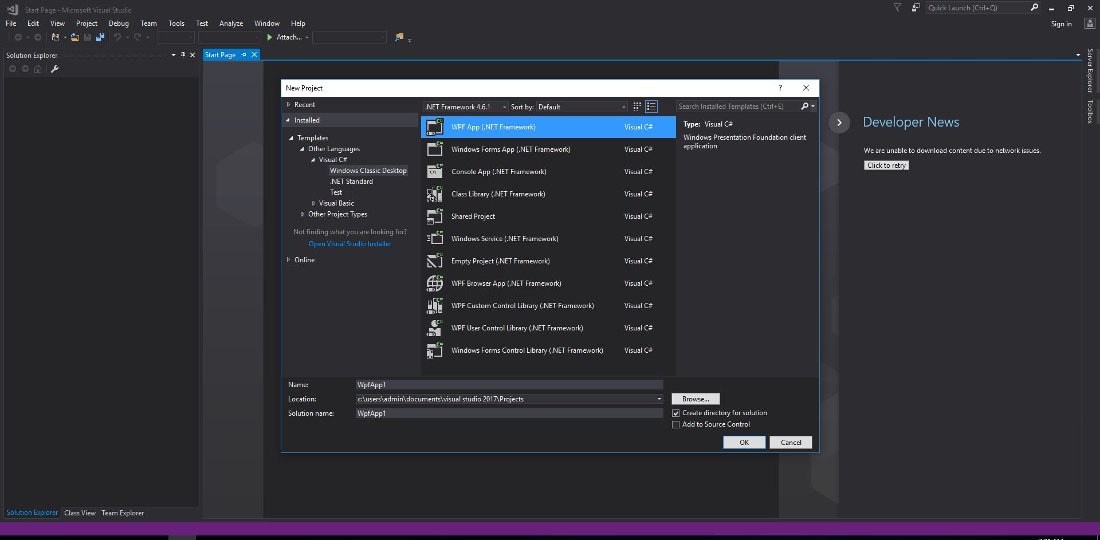Viewport: 1100px width, 540px height.
Task: Click the OK button
Action: click(744, 443)
